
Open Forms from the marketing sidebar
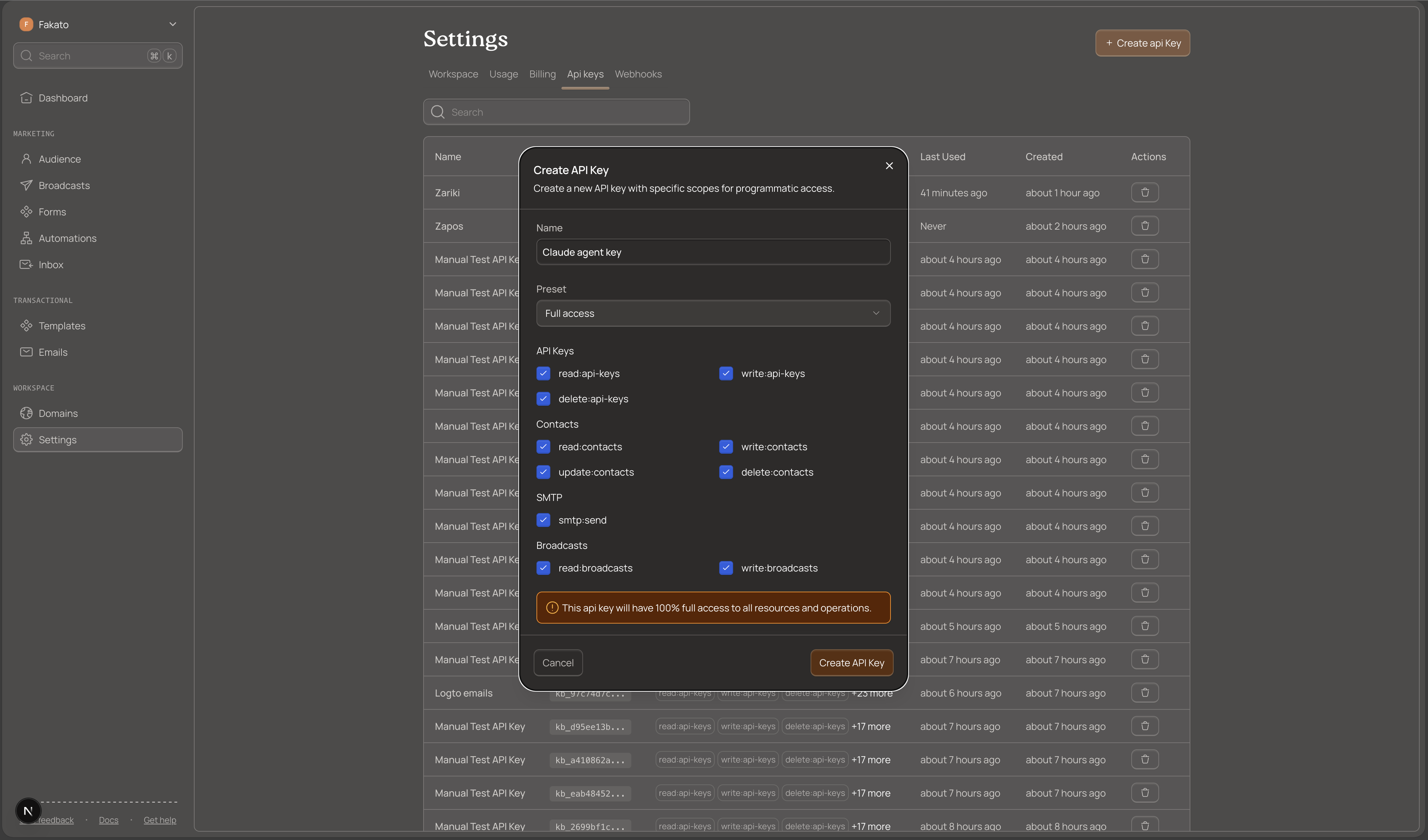click(x=52, y=212)
